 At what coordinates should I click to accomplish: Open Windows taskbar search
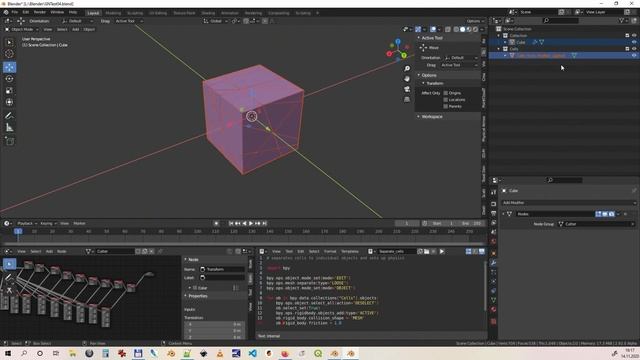tap(24, 353)
